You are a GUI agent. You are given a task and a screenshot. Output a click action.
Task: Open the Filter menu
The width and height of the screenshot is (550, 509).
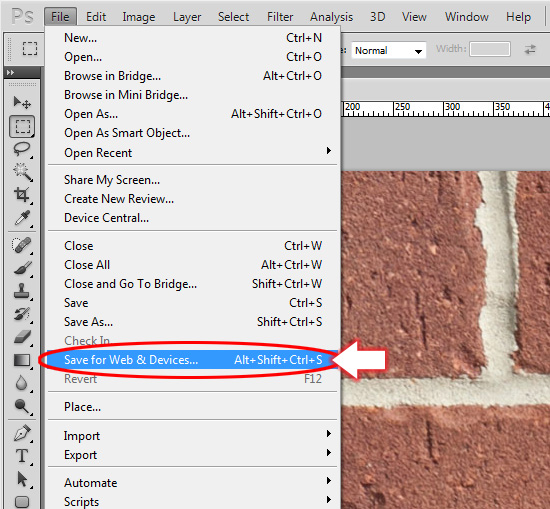(x=280, y=16)
